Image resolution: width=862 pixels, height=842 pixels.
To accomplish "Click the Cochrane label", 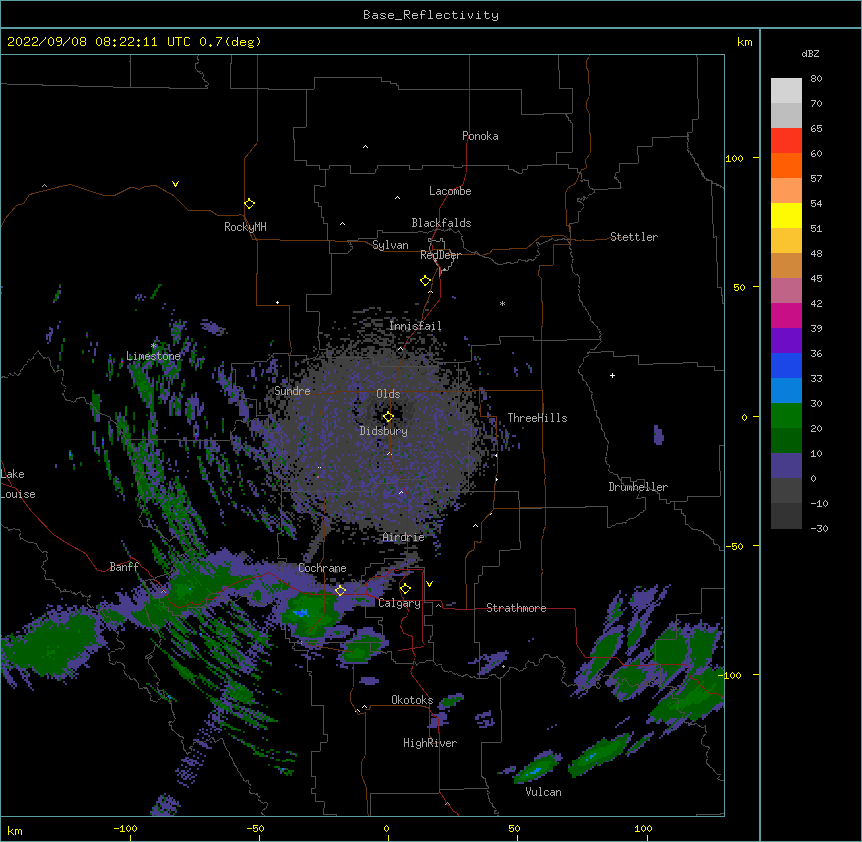I will coord(322,568).
